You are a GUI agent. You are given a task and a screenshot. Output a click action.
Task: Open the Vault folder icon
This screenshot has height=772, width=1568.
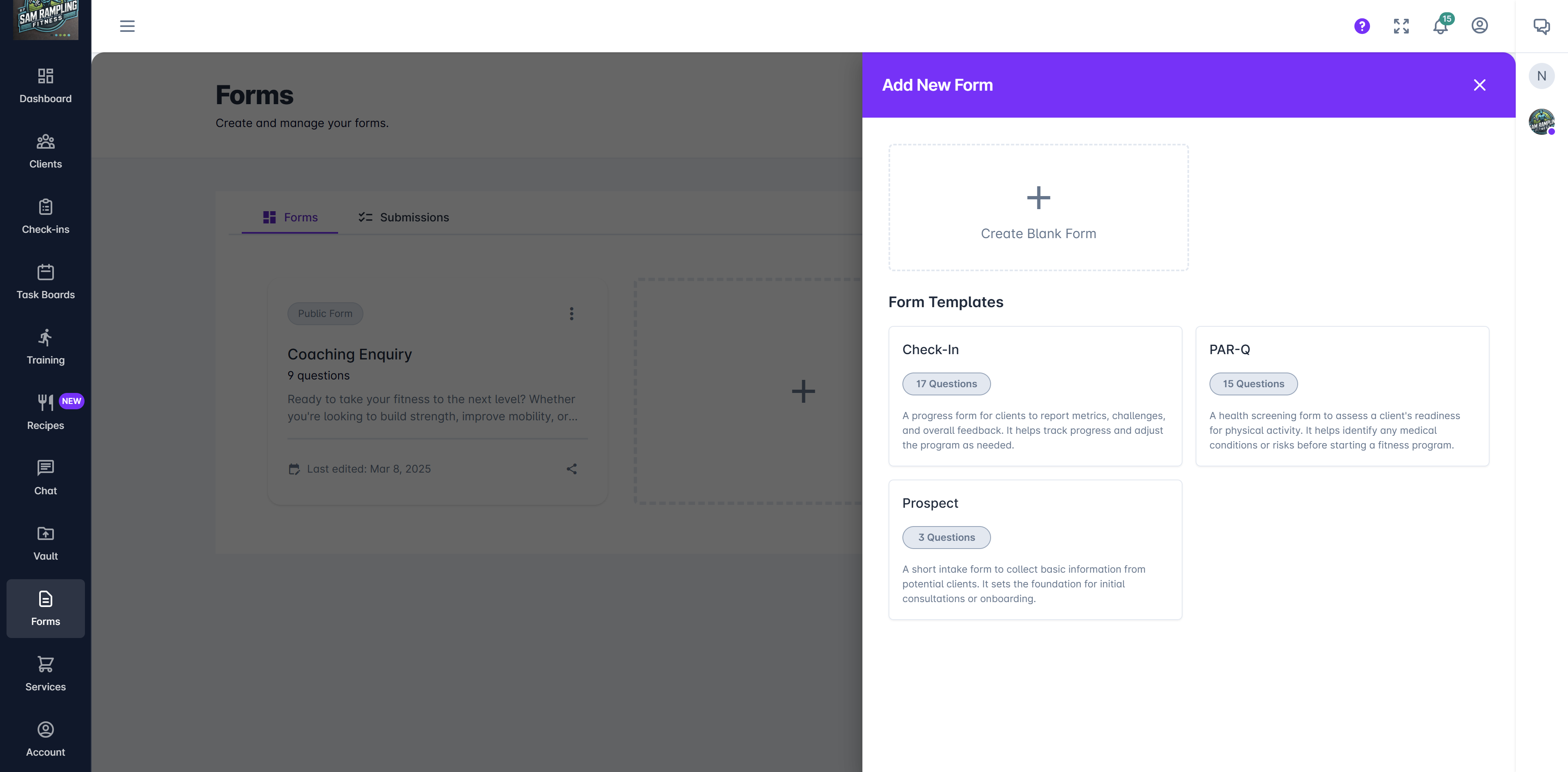coord(46,534)
